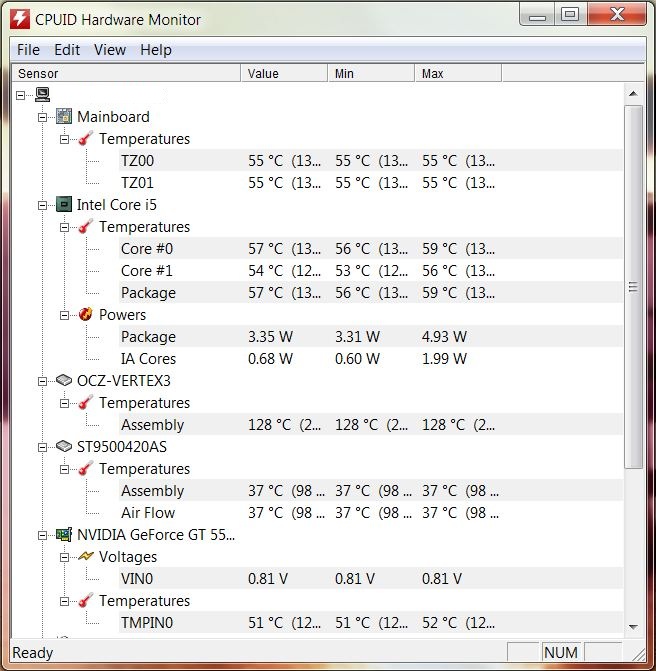Collapse Temperatures under Intel Core i5

pyautogui.click(x=64, y=227)
